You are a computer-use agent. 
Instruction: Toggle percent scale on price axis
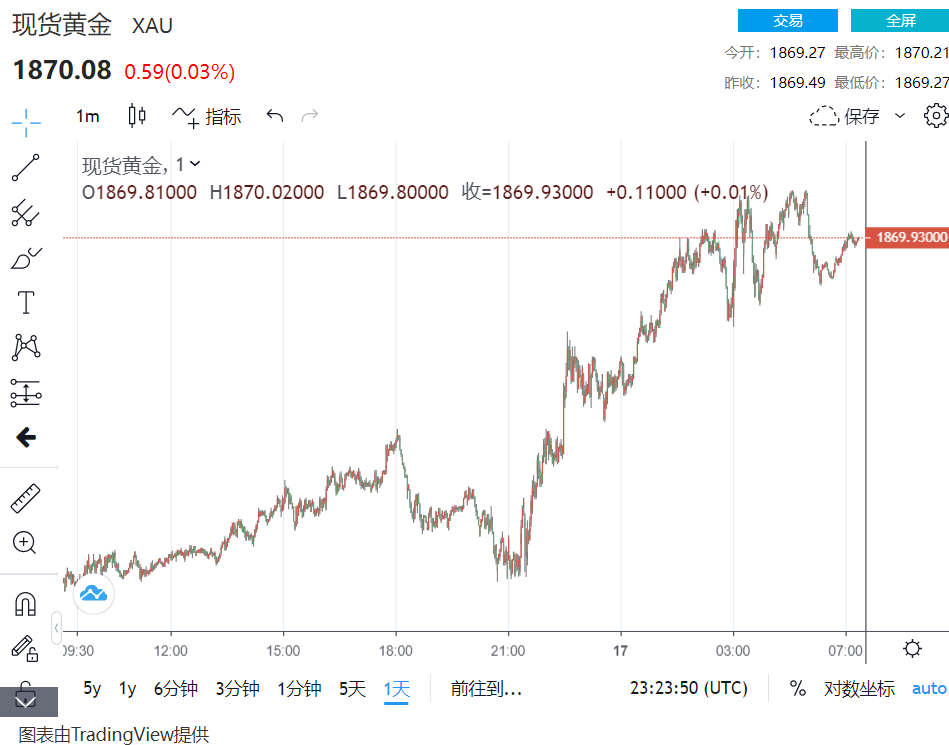pyautogui.click(x=797, y=688)
